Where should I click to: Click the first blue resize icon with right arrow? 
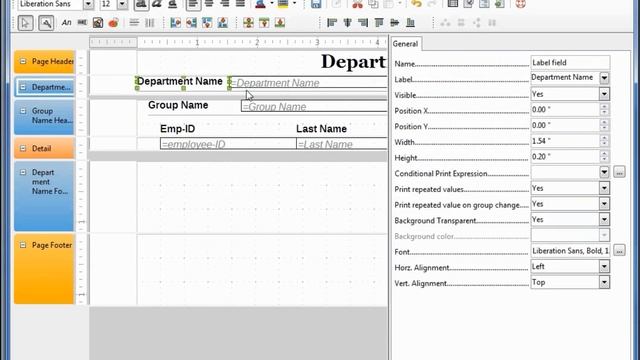tap(176, 23)
